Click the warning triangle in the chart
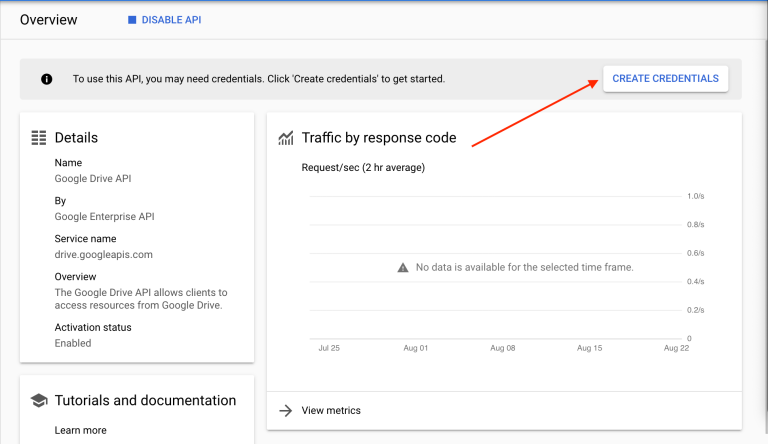 tap(403, 268)
